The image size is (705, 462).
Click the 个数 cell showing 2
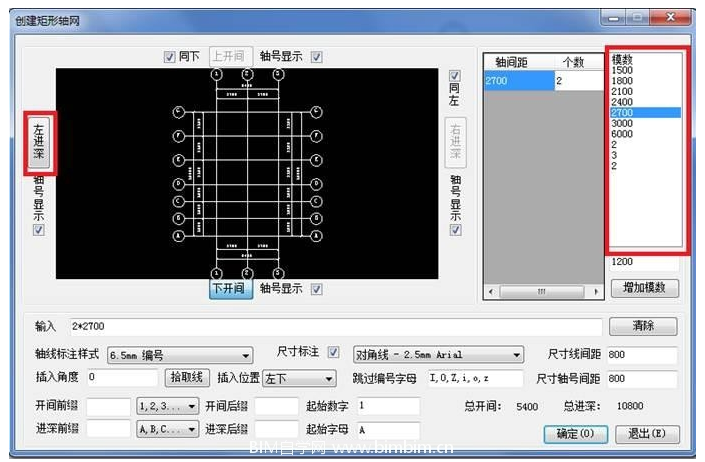(579, 81)
